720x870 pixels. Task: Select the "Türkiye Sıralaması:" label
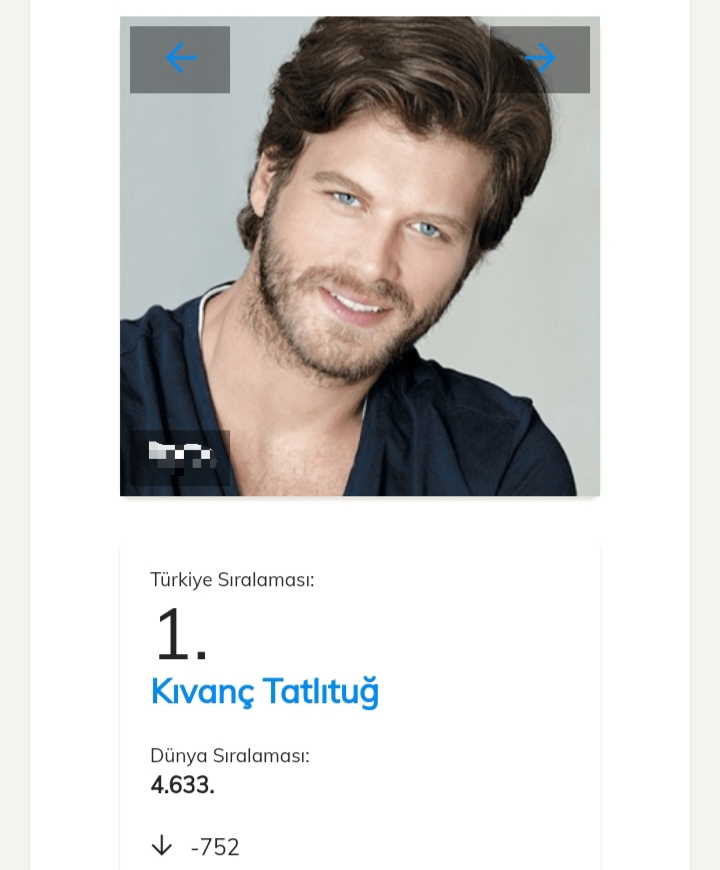(x=232, y=579)
